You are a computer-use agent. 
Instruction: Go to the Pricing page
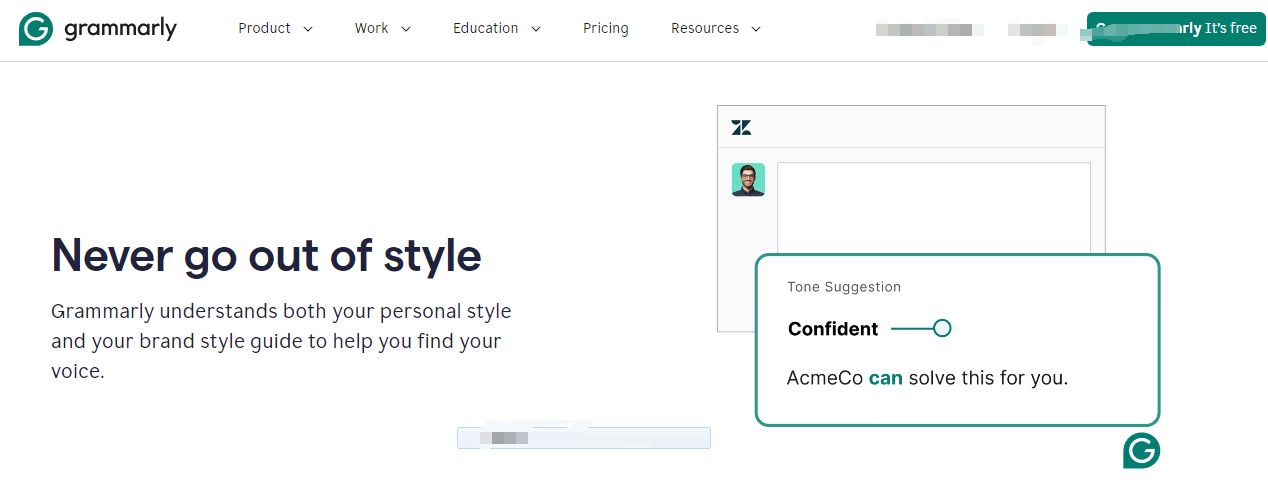click(606, 28)
